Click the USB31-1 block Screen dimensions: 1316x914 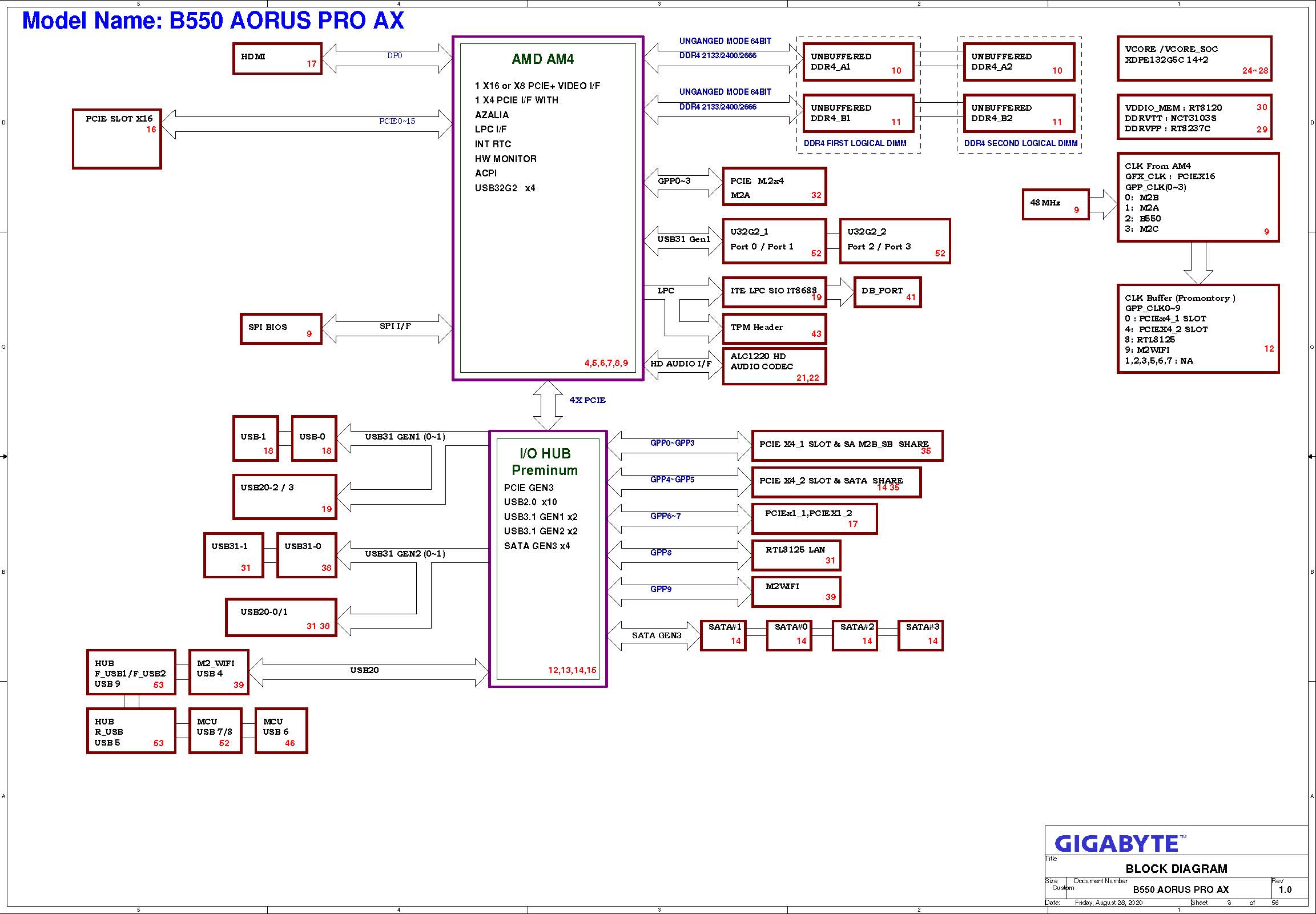pos(234,555)
